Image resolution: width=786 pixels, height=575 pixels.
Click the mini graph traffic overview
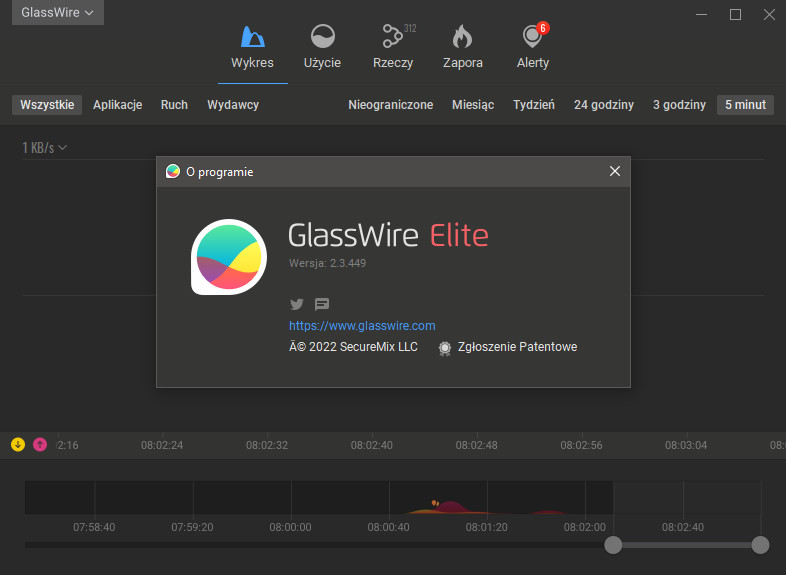point(393,497)
